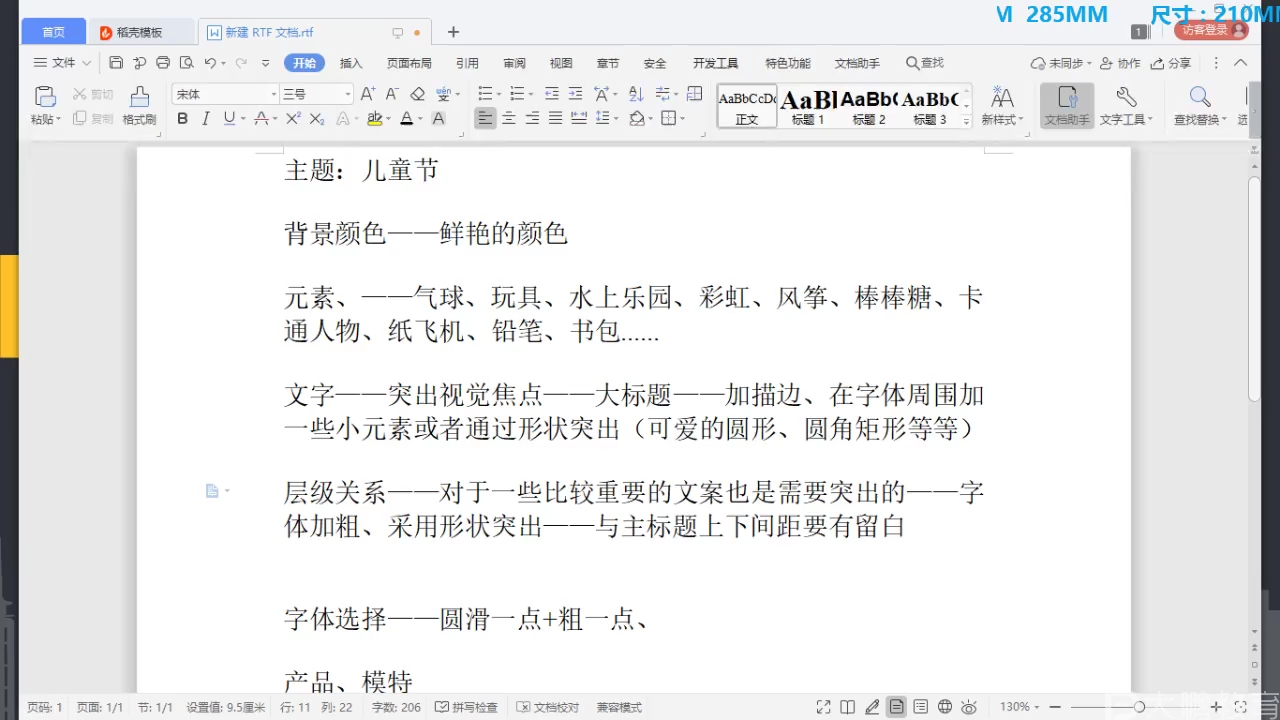This screenshot has width=1280, height=720.
Task: Open the View (视图) tab
Action: [561, 63]
